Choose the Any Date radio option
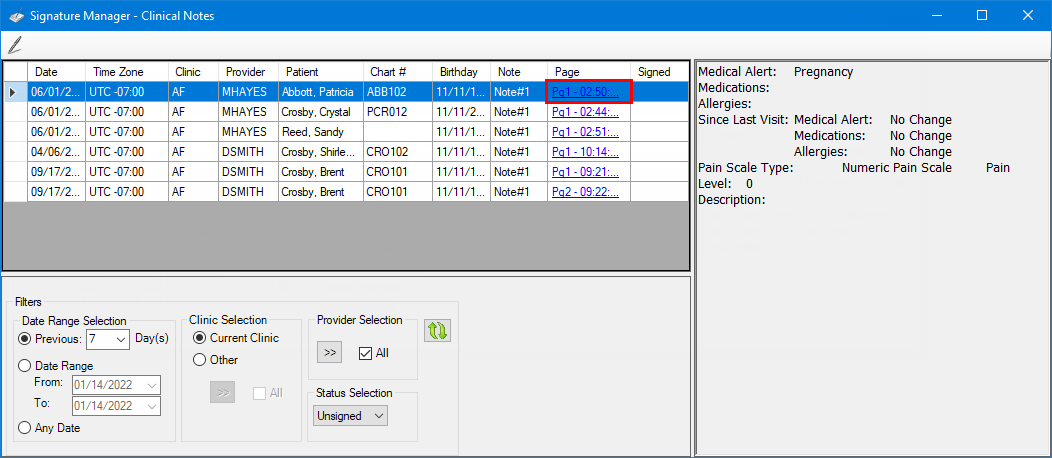Image resolution: width=1052 pixels, height=458 pixels. 26,428
